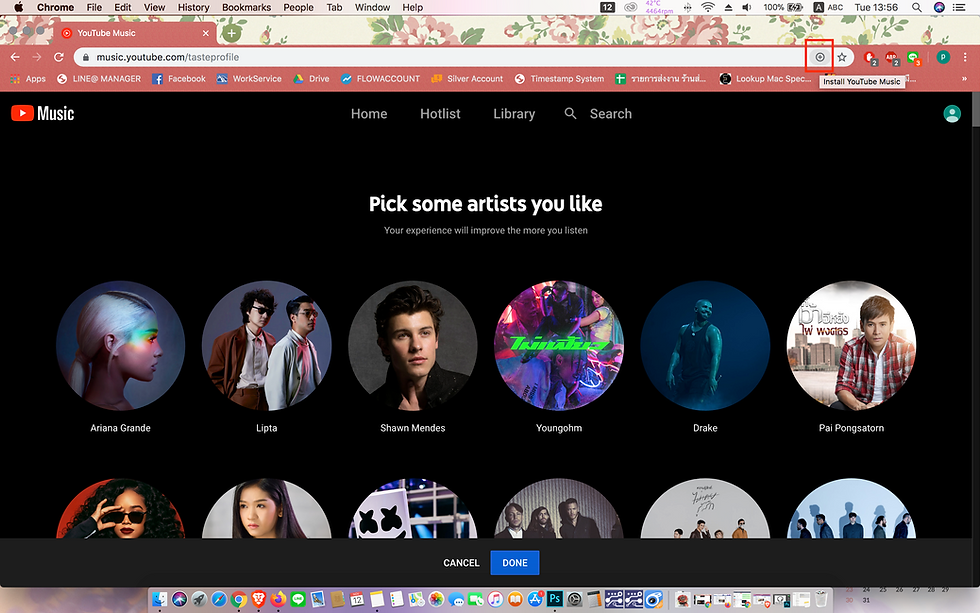Launch Safari from the Dock
This screenshot has height=613, width=980.
[x=219, y=599]
